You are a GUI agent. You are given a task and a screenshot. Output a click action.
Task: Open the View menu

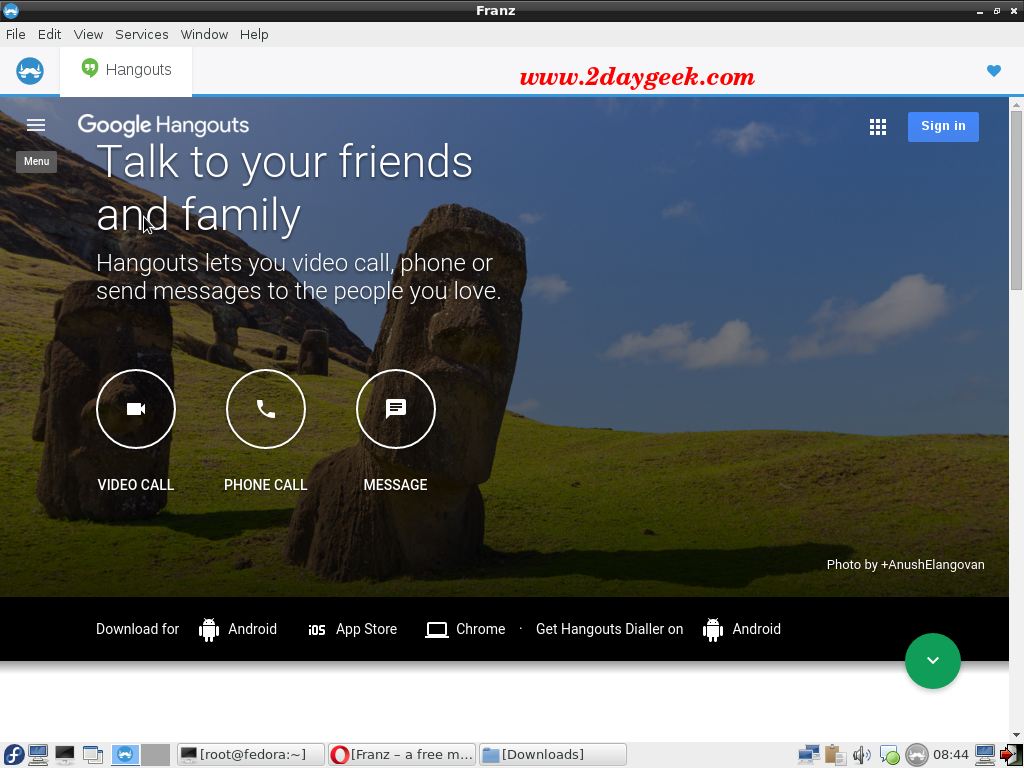pyautogui.click(x=88, y=35)
